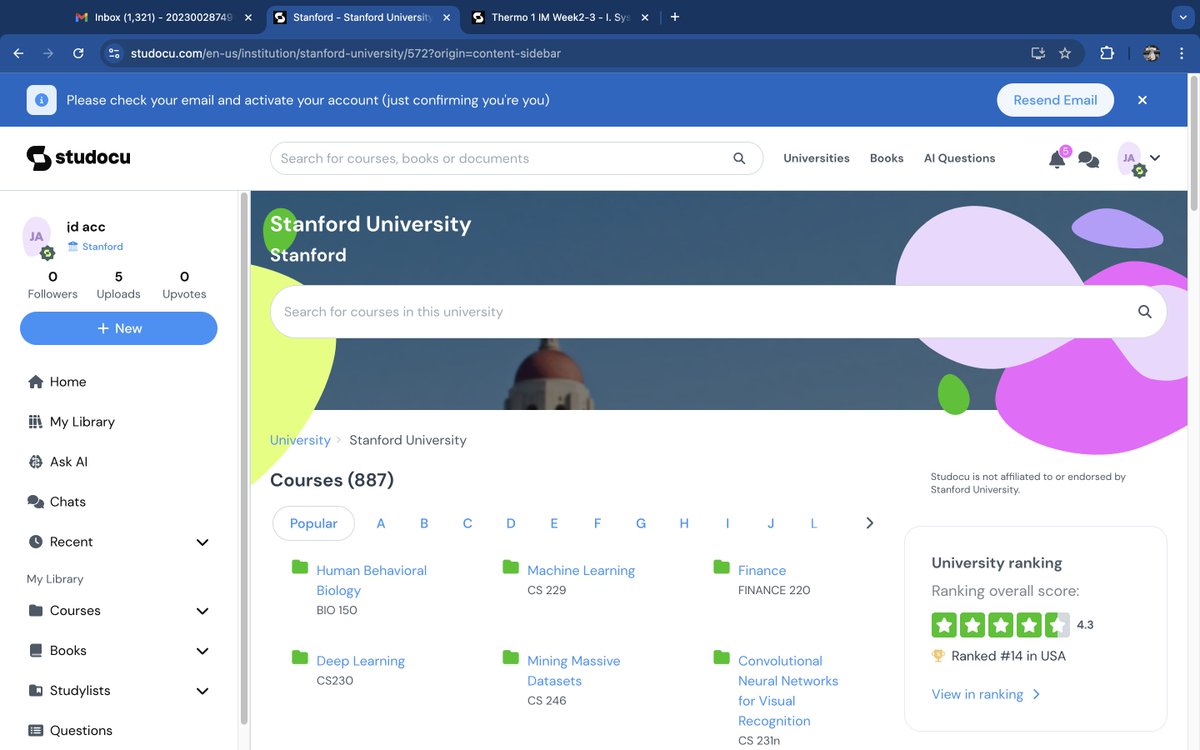The height and width of the screenshot is (750, 1200).
Task: Show more letters with the right chevron
Action: coord(869,523)
